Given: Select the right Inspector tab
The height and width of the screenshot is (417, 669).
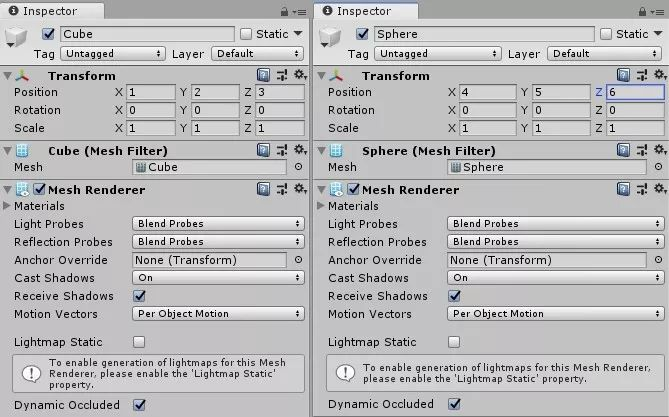Looking at the screenshot, I should [366, 11].
